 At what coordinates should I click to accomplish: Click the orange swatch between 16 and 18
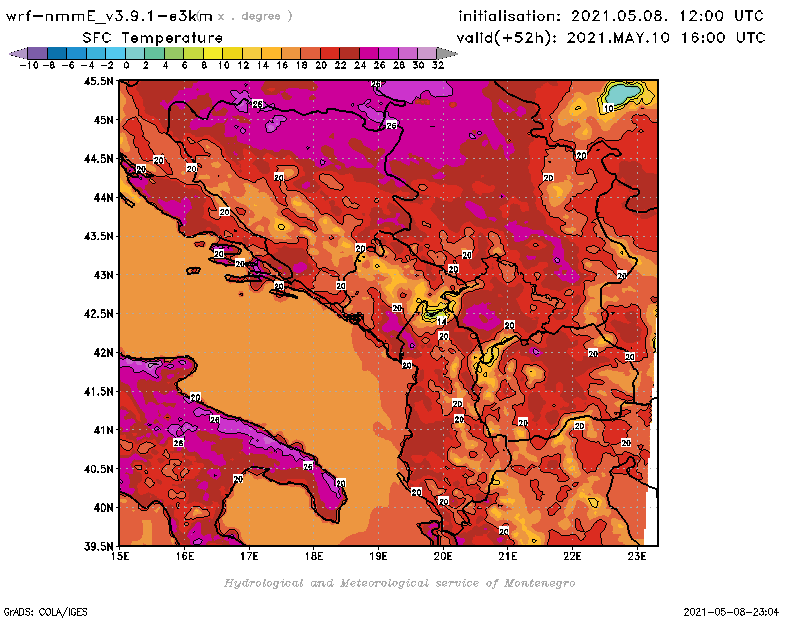[x=291, y=53]
